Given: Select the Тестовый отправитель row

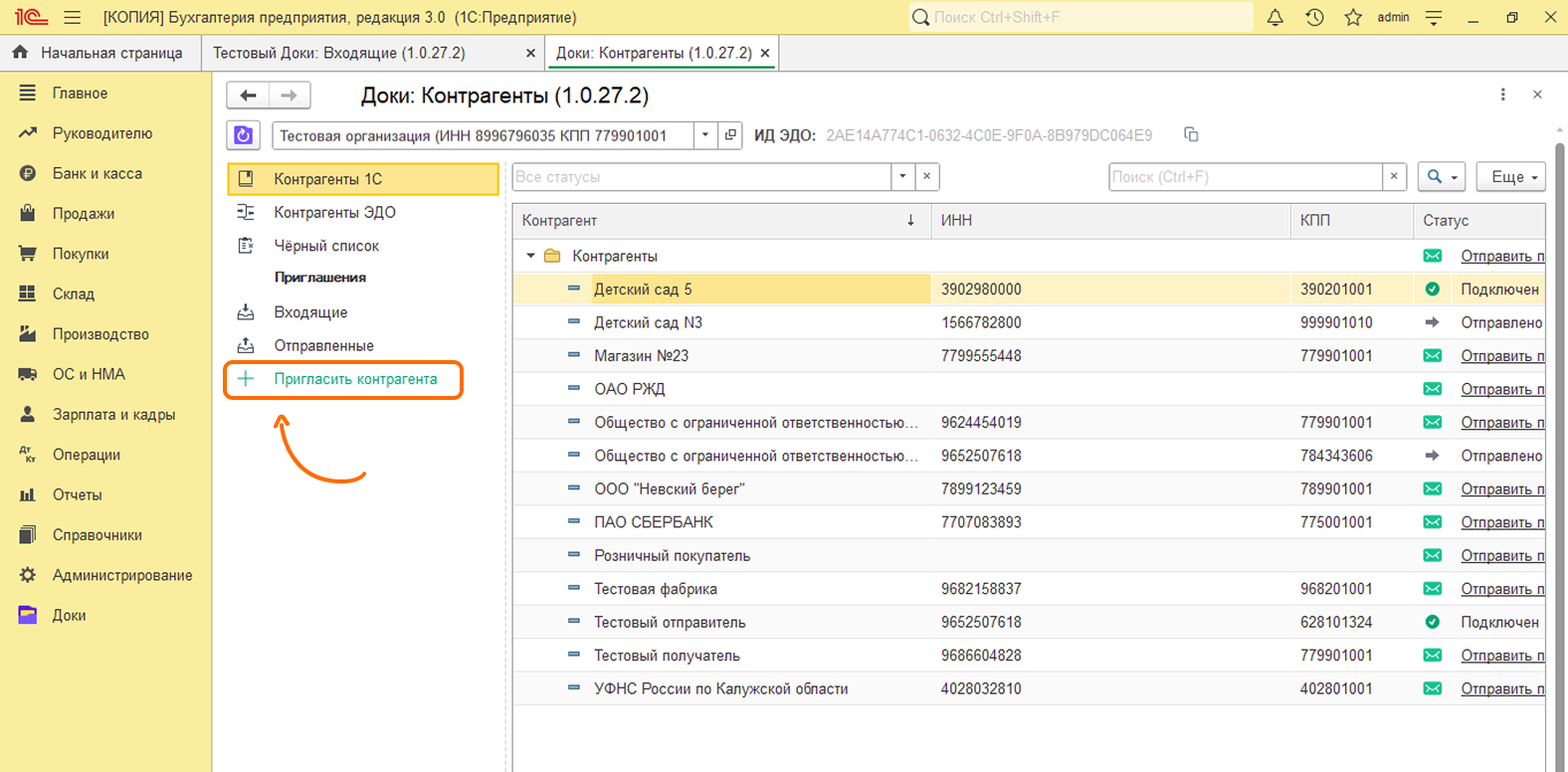Looking at the screenshot, I should click(x=1030, y=622).
